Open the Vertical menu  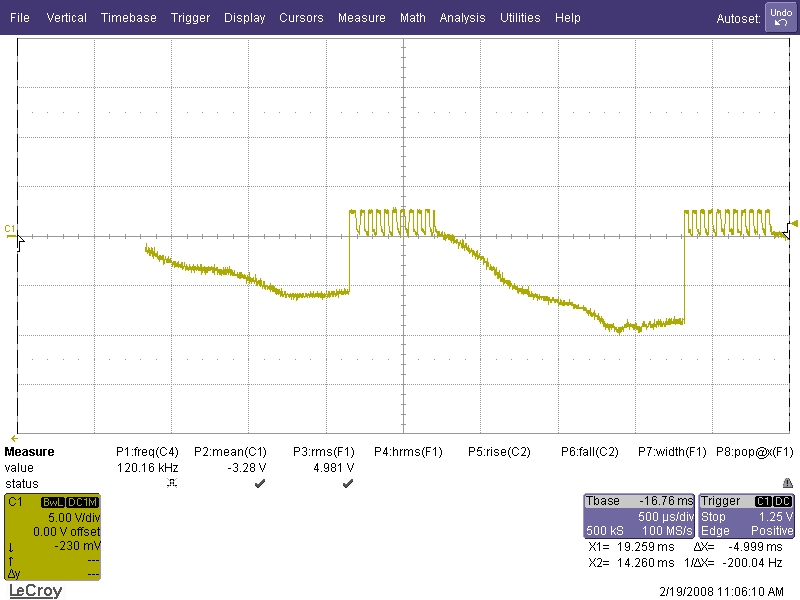coord(66,18)
